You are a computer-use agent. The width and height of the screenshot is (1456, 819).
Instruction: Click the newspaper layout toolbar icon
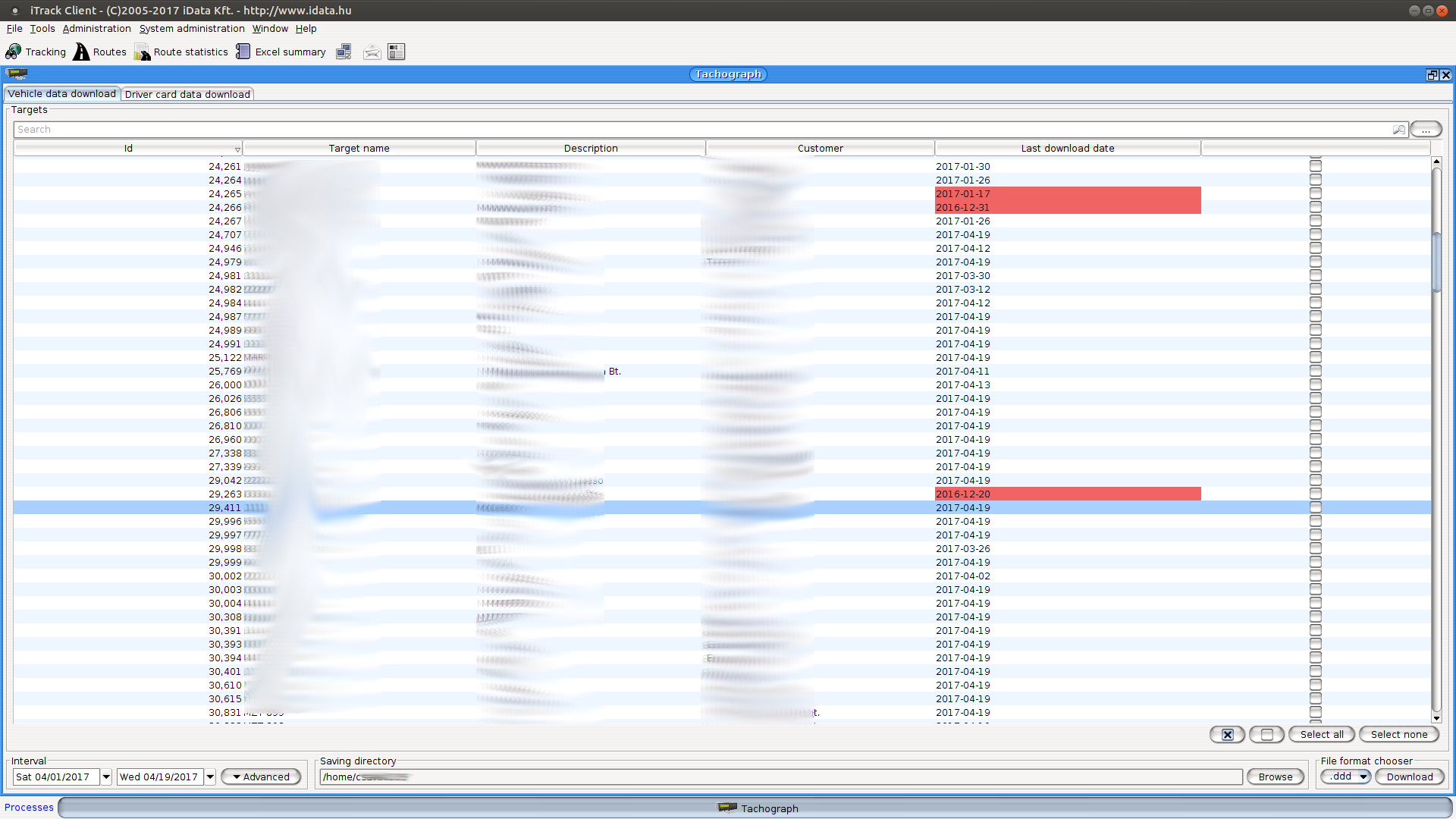click(396, 52)
